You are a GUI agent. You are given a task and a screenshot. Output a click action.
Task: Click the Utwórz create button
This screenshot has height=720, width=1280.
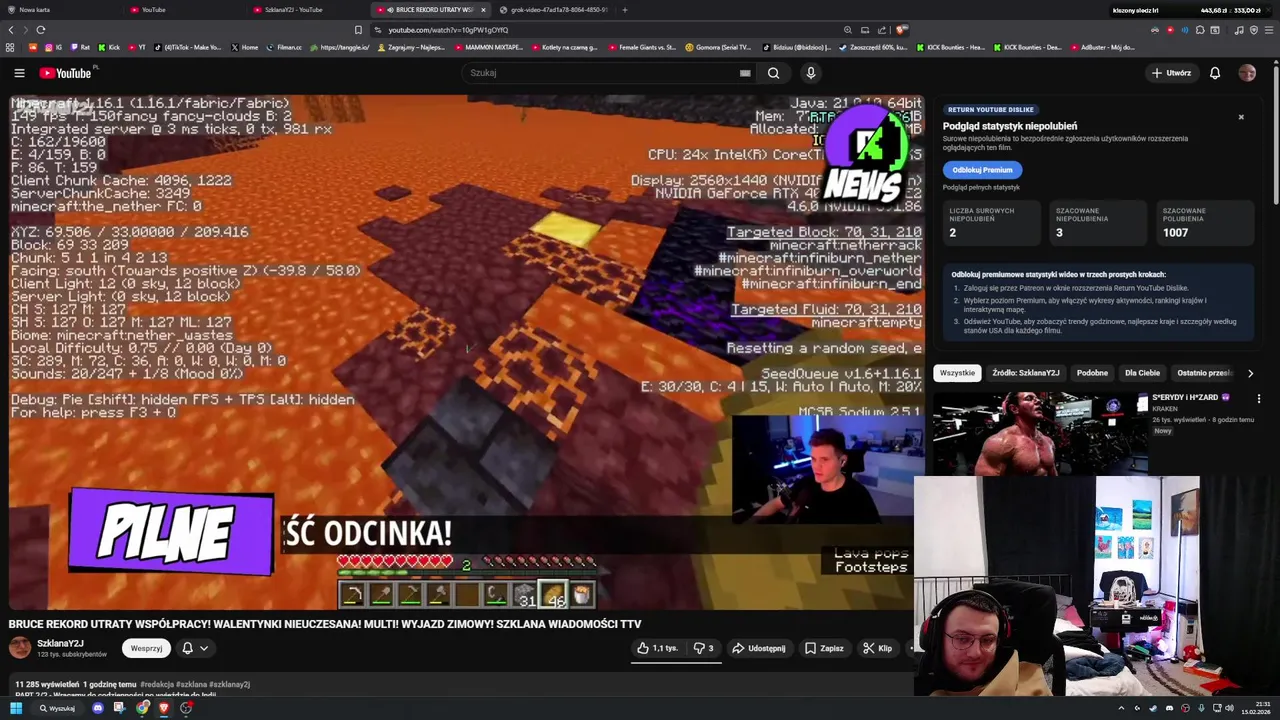click(x=1171, y=73)
